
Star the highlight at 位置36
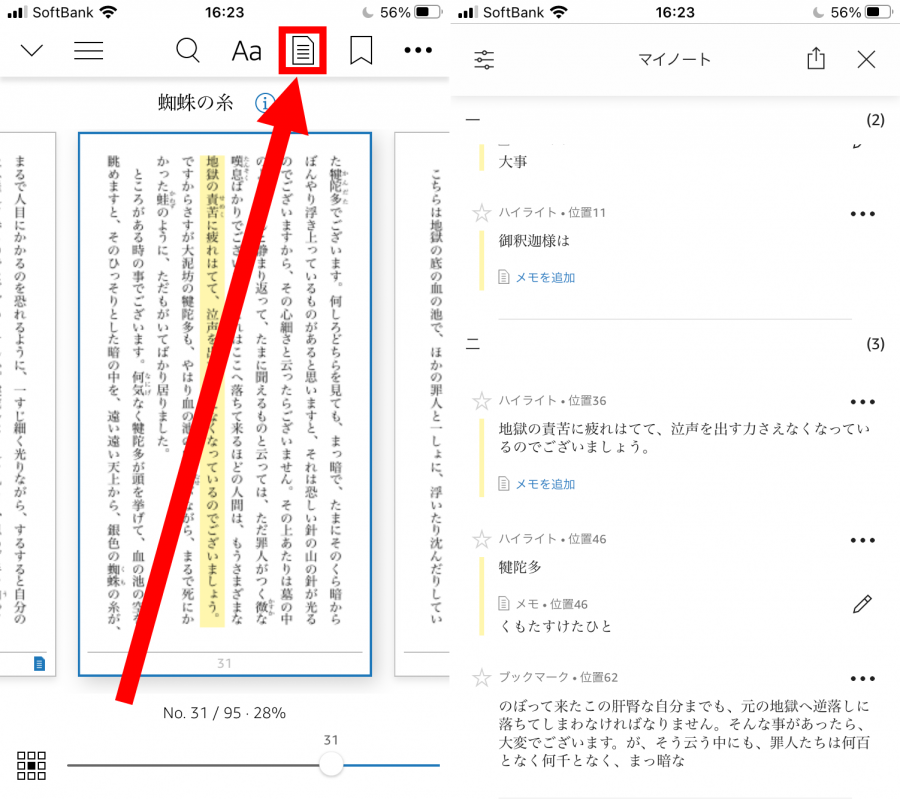pyautogui.click(x=481, y=401)
